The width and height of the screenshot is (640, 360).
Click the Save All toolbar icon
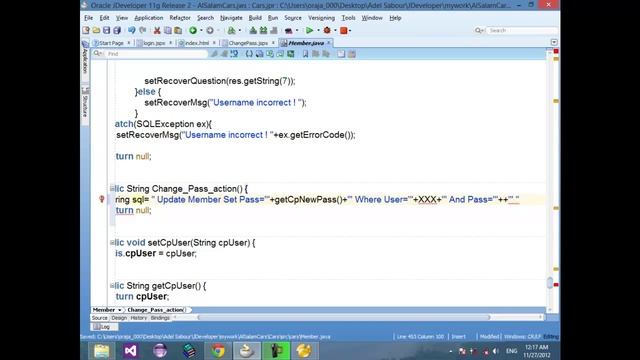pyautogui.click(x=117, y=30)
